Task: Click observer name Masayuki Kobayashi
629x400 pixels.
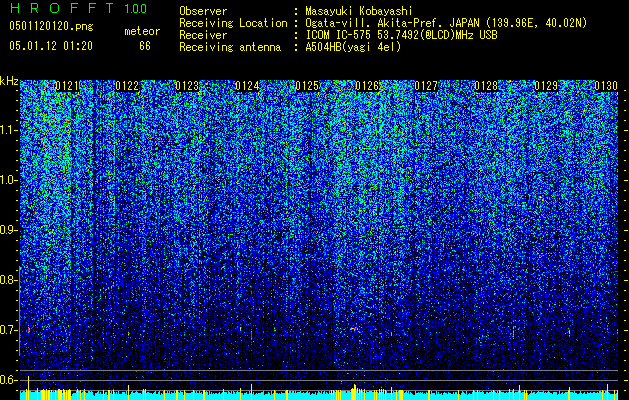Action: coord(359,11)
